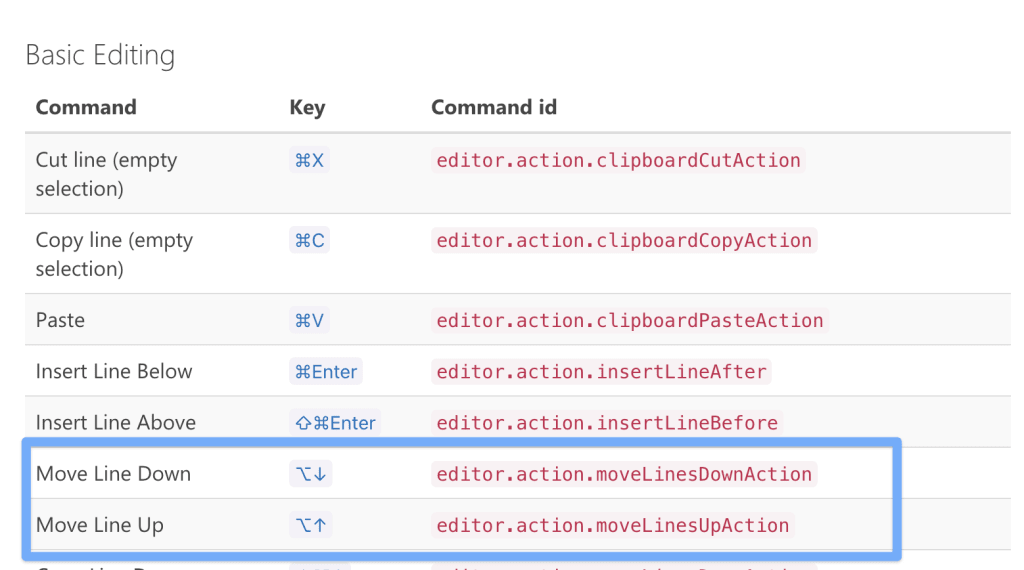Click the ⌘C shortcut badge
Viewport: 1024px width, 570px height.
tap(309, 240)
